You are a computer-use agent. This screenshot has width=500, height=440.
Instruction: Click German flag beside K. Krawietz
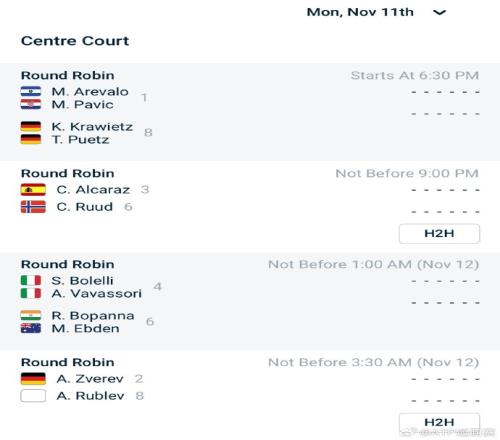[31, 126]
